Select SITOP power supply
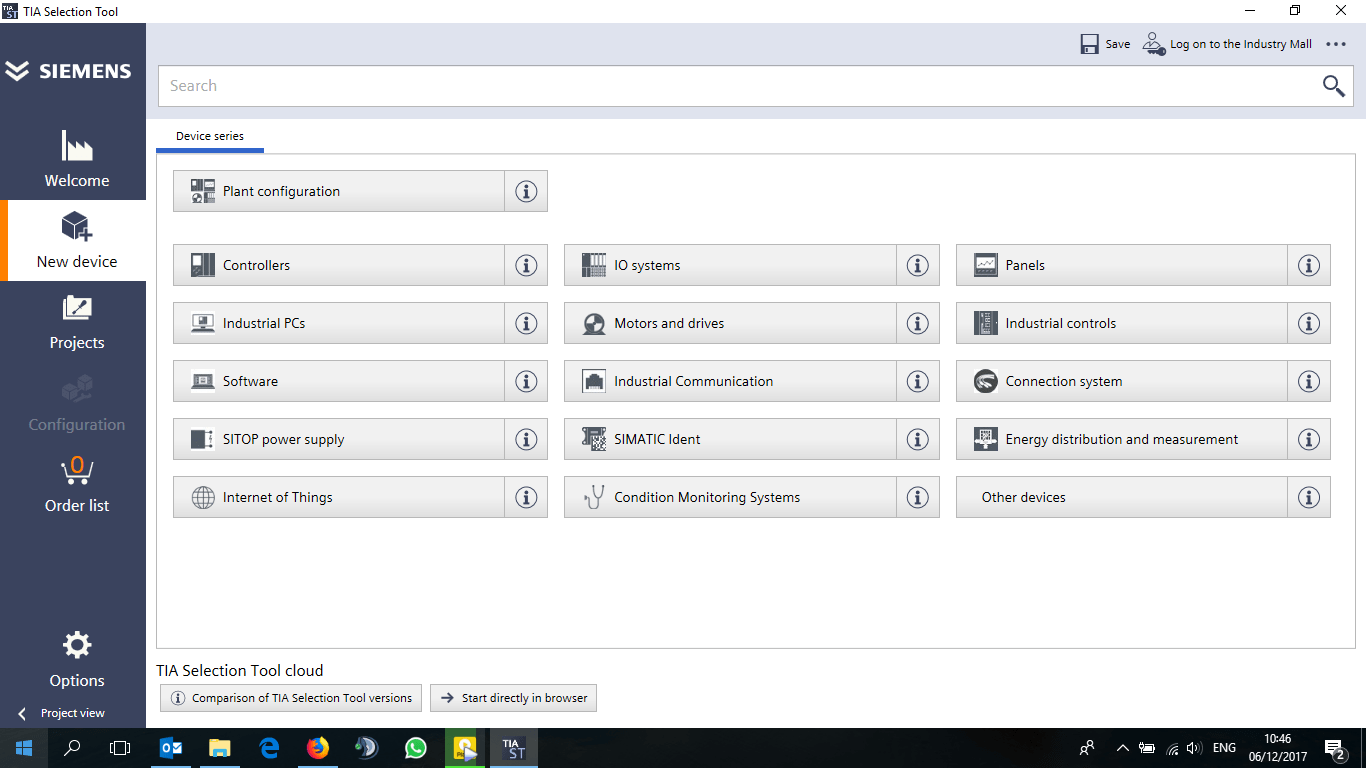This screenshot has height=768, width=1366. pyautogui.click(x=339, y=439)
